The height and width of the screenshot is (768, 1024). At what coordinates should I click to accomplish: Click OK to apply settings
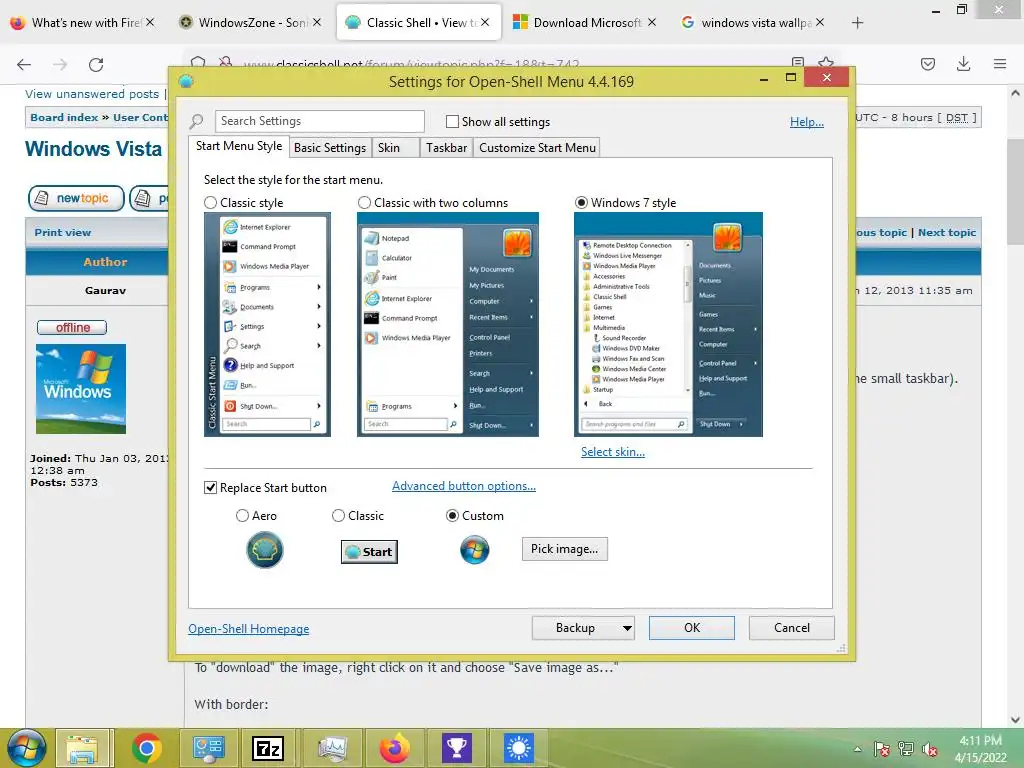click(x=692, y=628)
